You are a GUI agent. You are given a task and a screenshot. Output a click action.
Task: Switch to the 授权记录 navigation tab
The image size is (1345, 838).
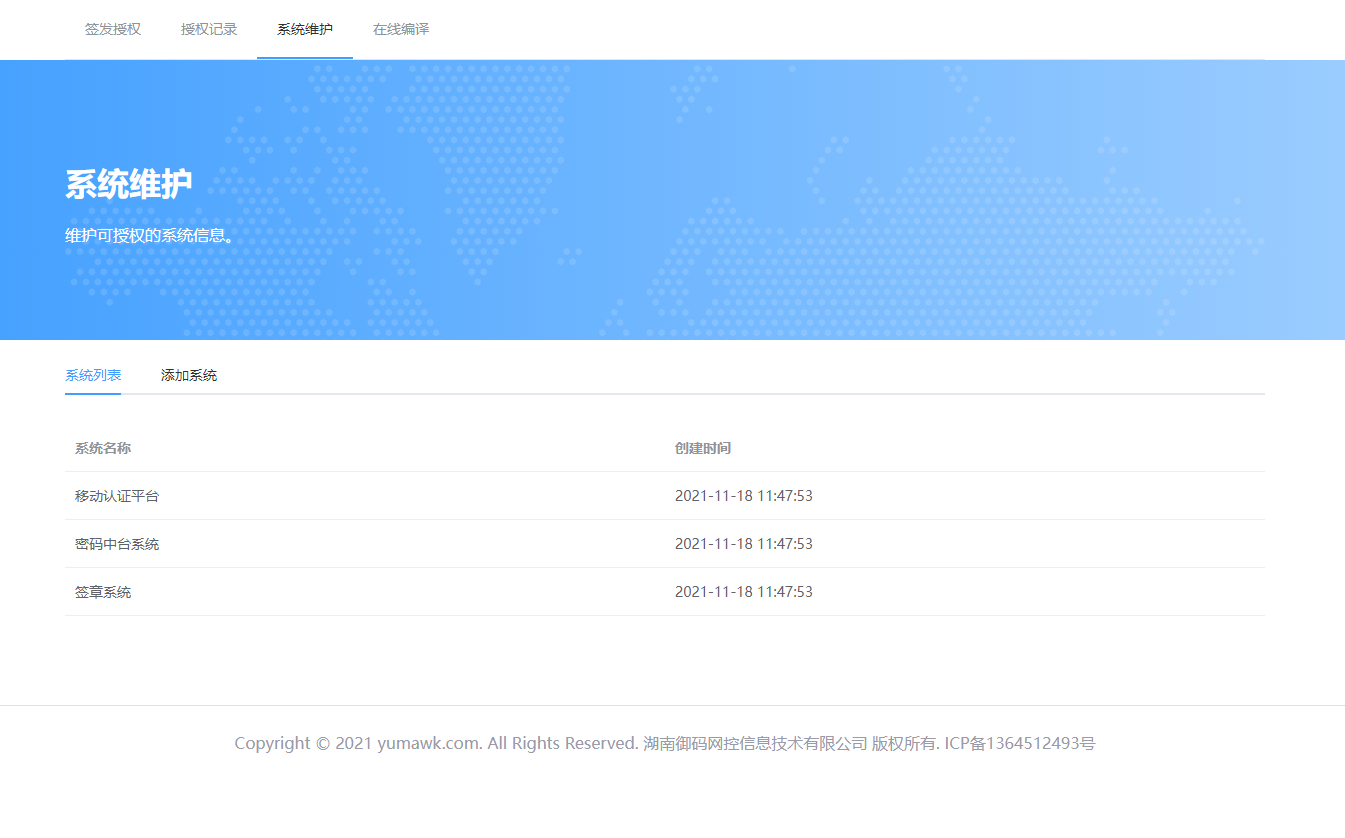209,30
